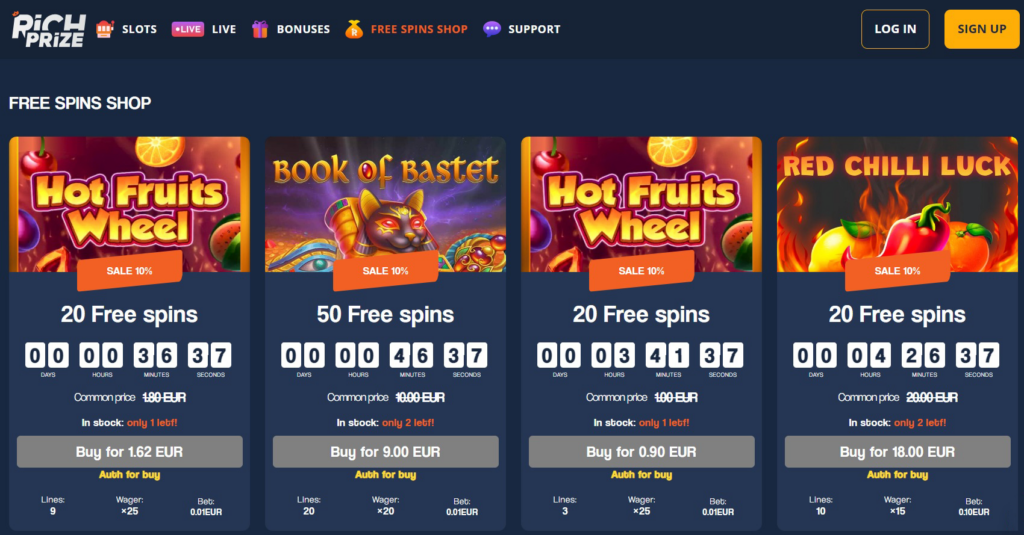Buy the first Hot Fruits Wheel spins for 1.62 EUR

tap(129, 451)
